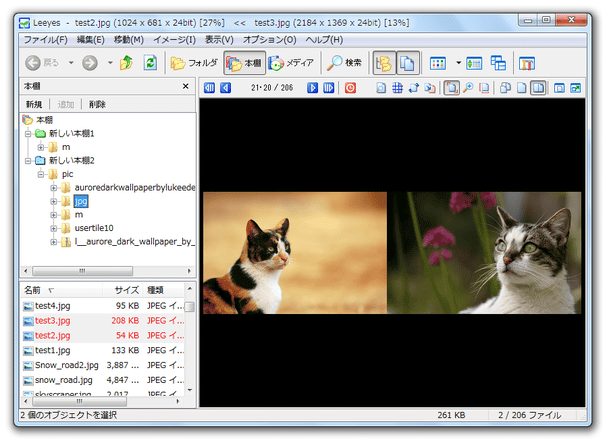Screen dimensions: 607x441
Task: Collapse the 新しい本棚2 tree node
Action: 28,160
